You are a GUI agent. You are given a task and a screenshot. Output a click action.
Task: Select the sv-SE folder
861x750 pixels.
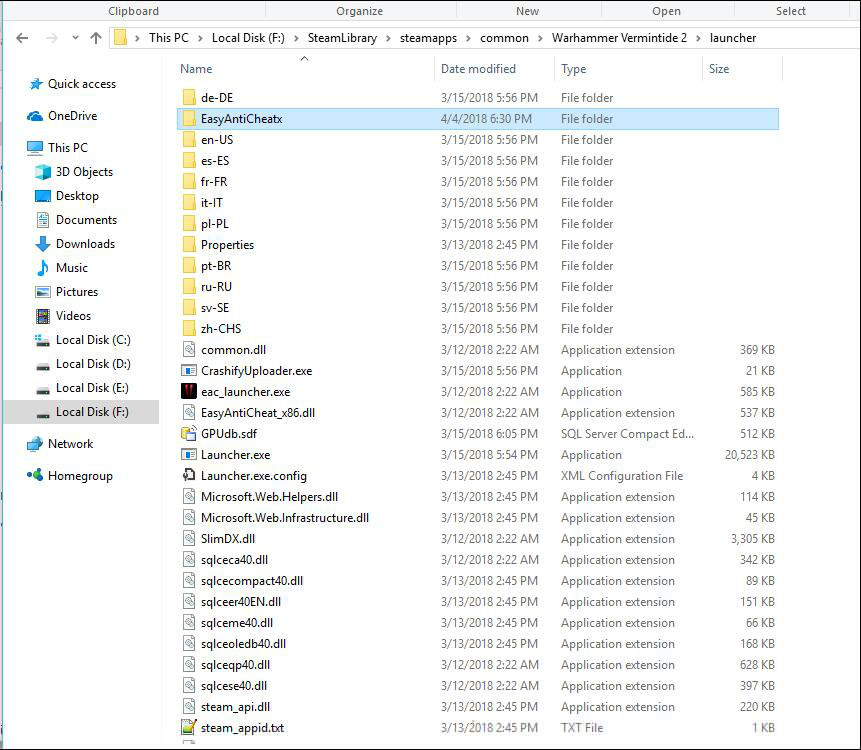[478, 308]
